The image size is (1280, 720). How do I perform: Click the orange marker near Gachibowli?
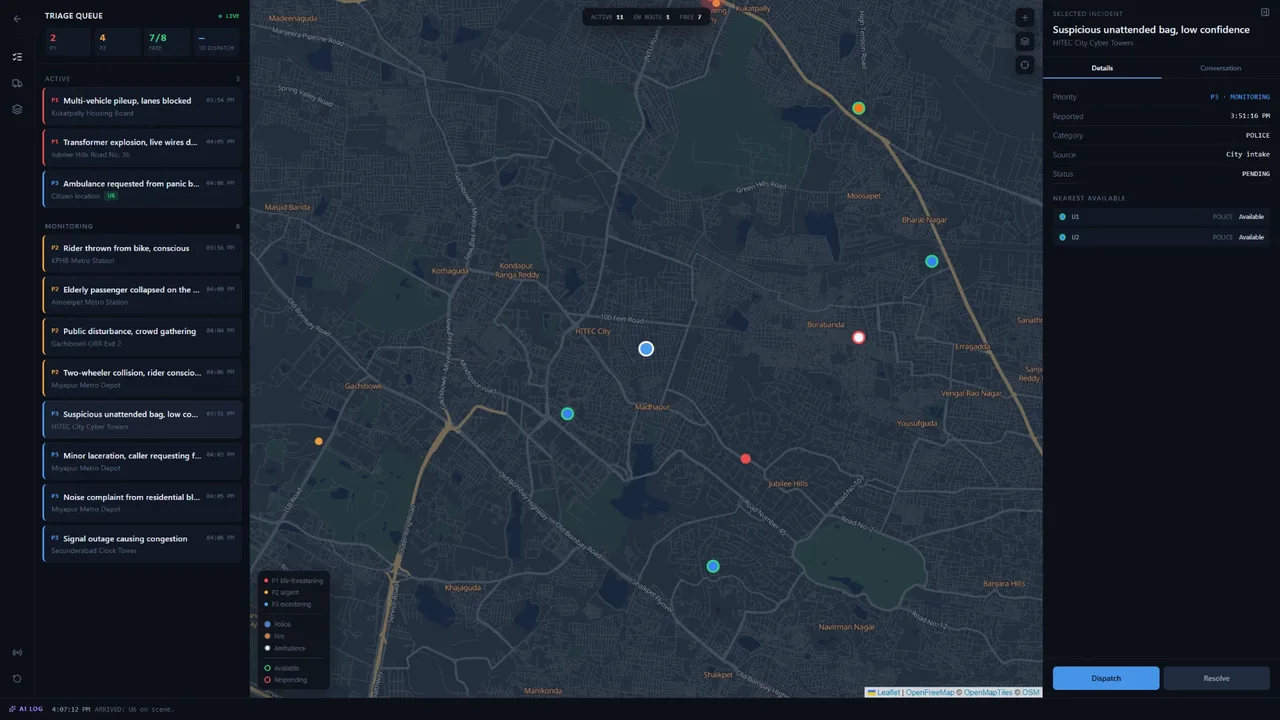tap(319, 441)
